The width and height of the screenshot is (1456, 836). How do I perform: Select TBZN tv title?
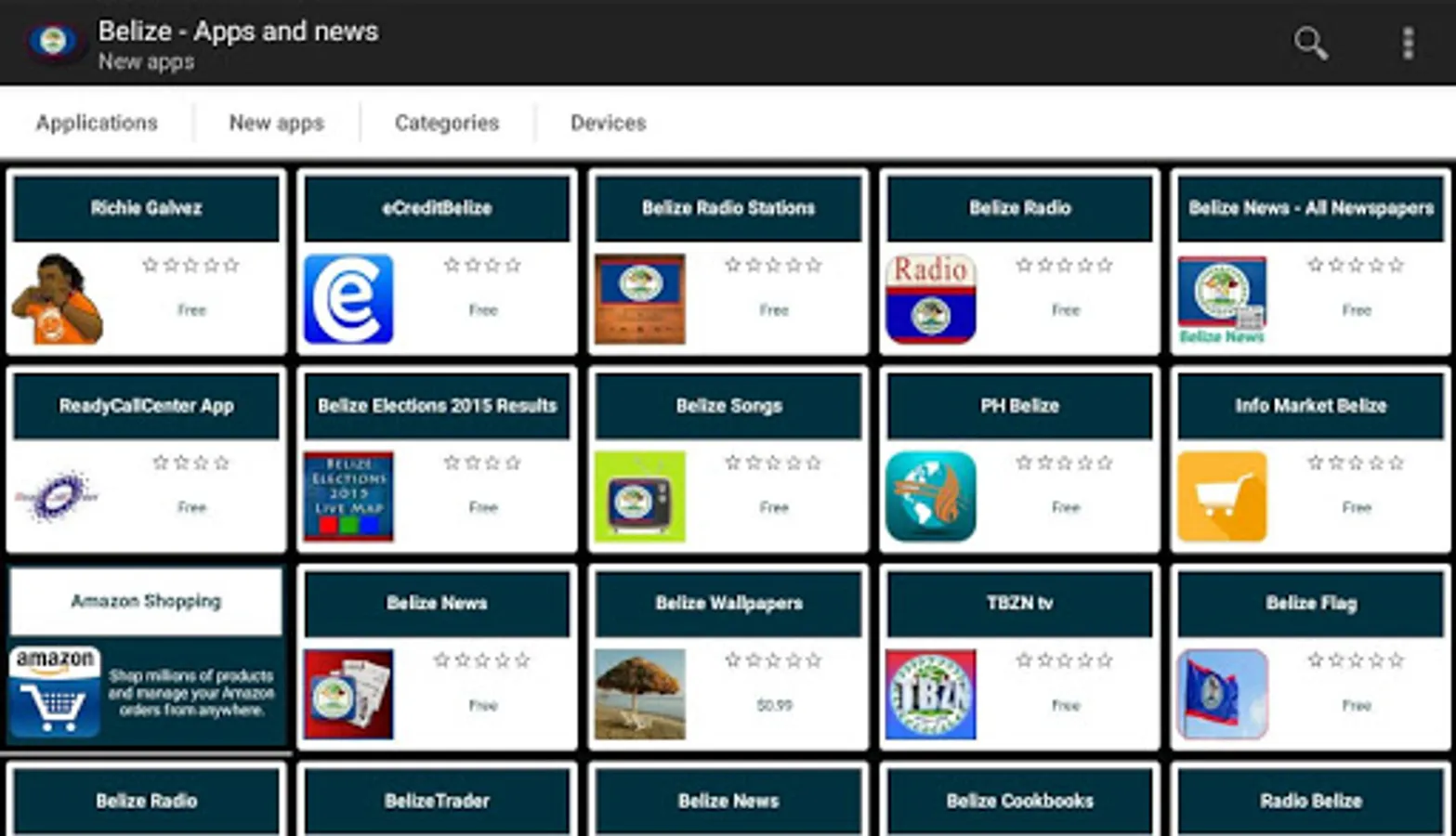click(1019, 604)
